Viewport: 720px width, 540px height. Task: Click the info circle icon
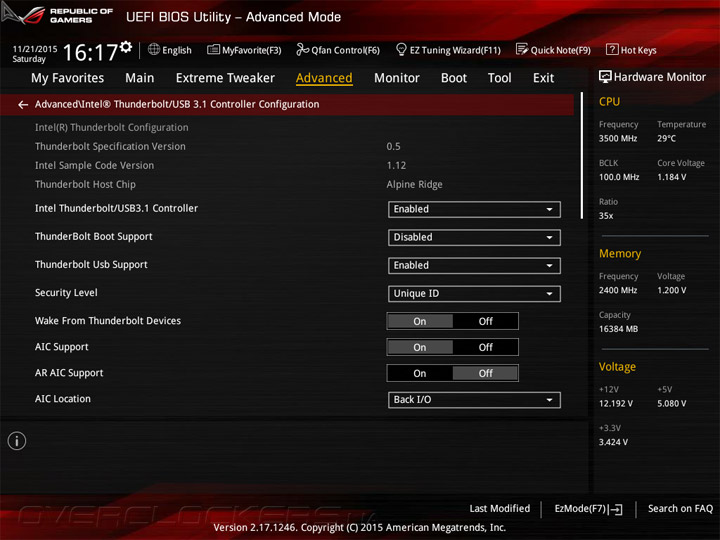17,441
